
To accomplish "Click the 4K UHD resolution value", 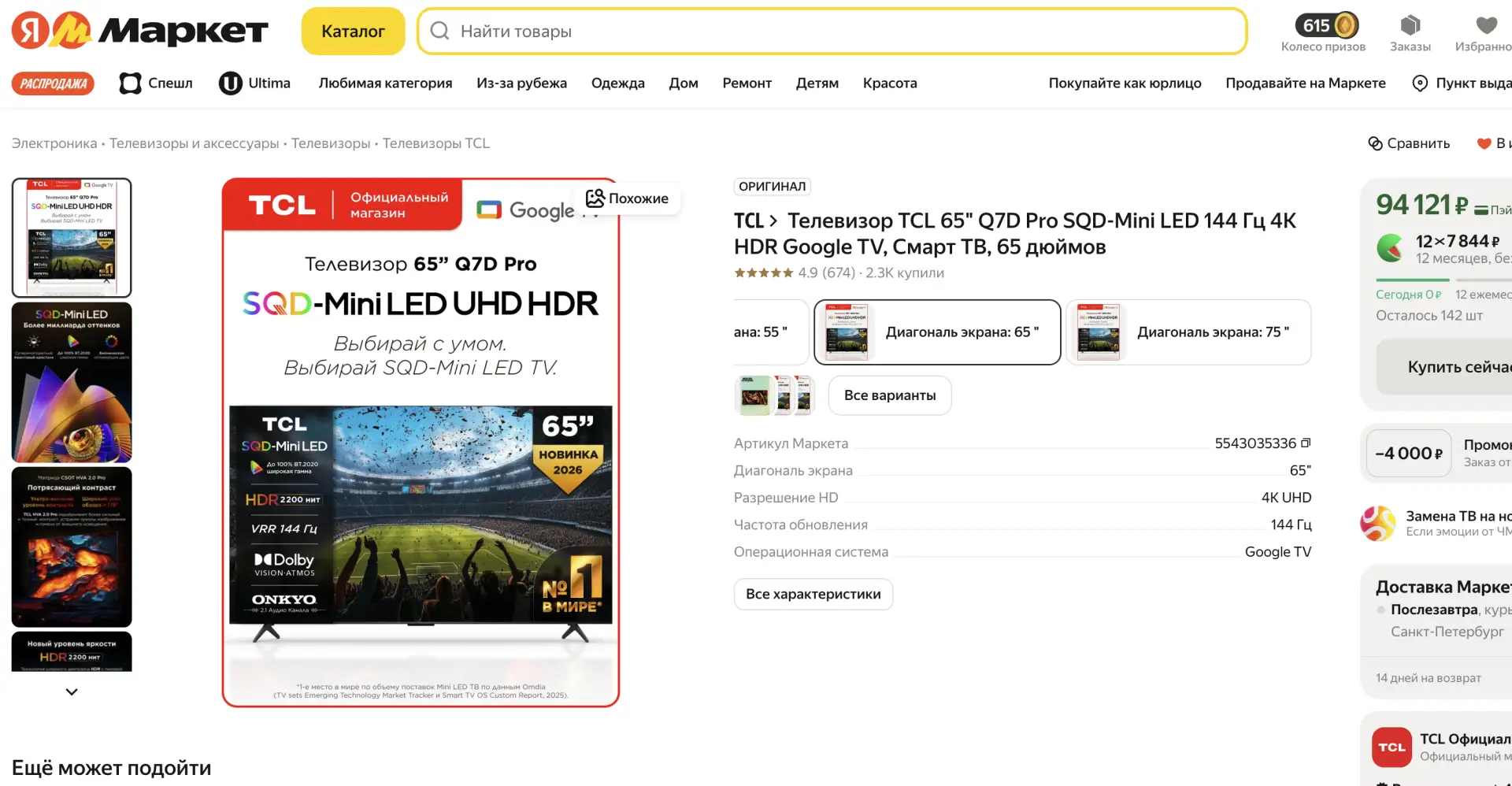I will (1286, 498).
